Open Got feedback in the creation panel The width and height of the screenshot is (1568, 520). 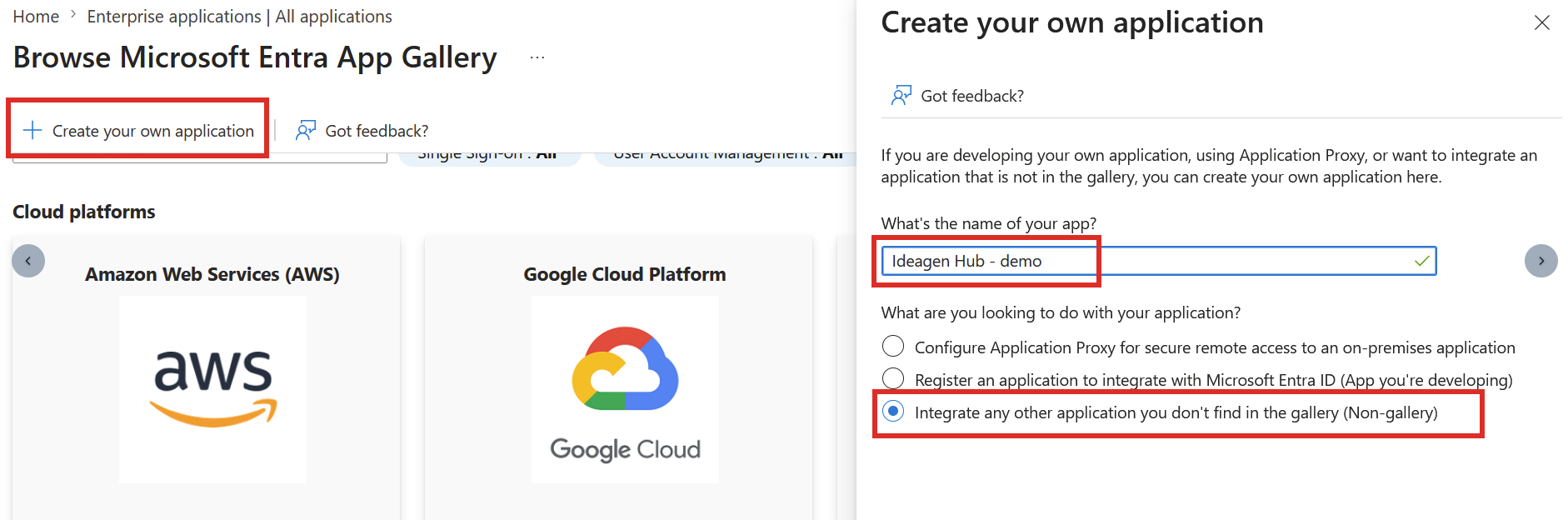tap(958, 96)
